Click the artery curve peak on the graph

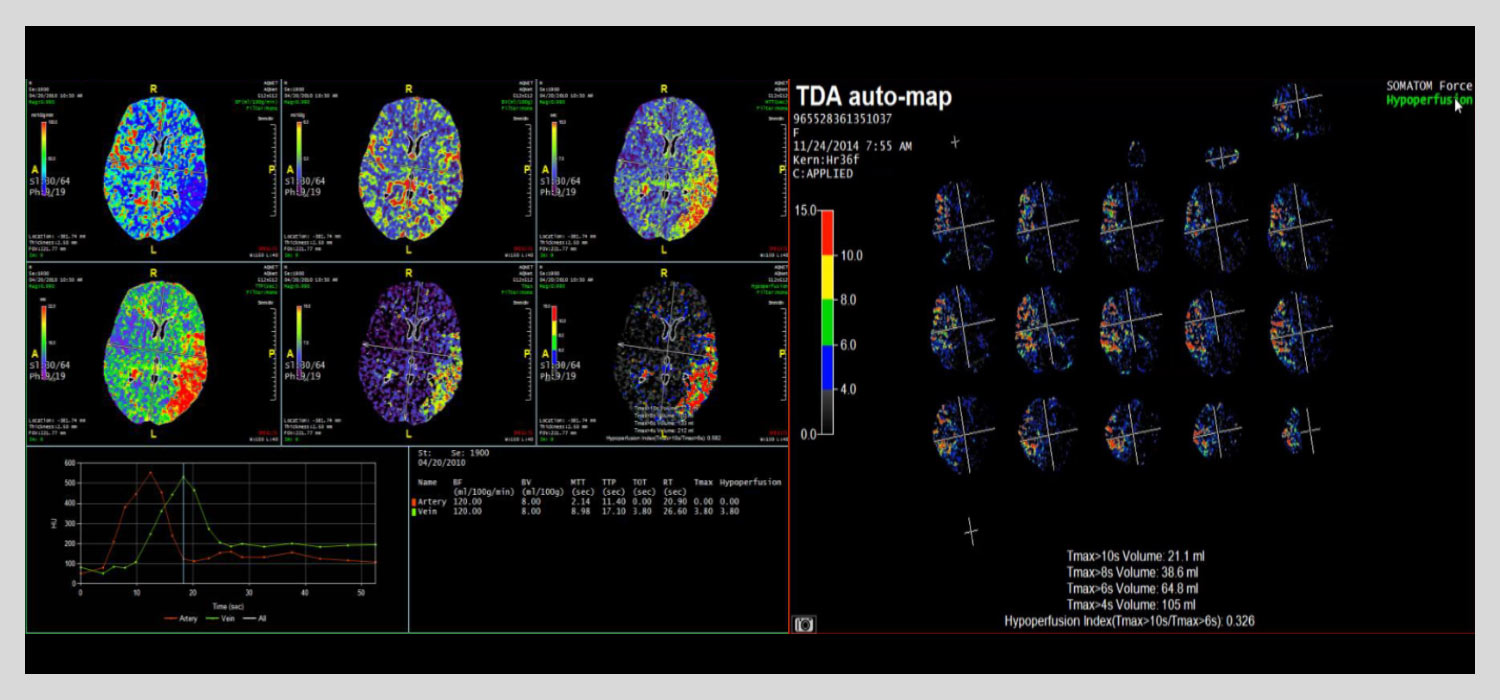(150, 472)
